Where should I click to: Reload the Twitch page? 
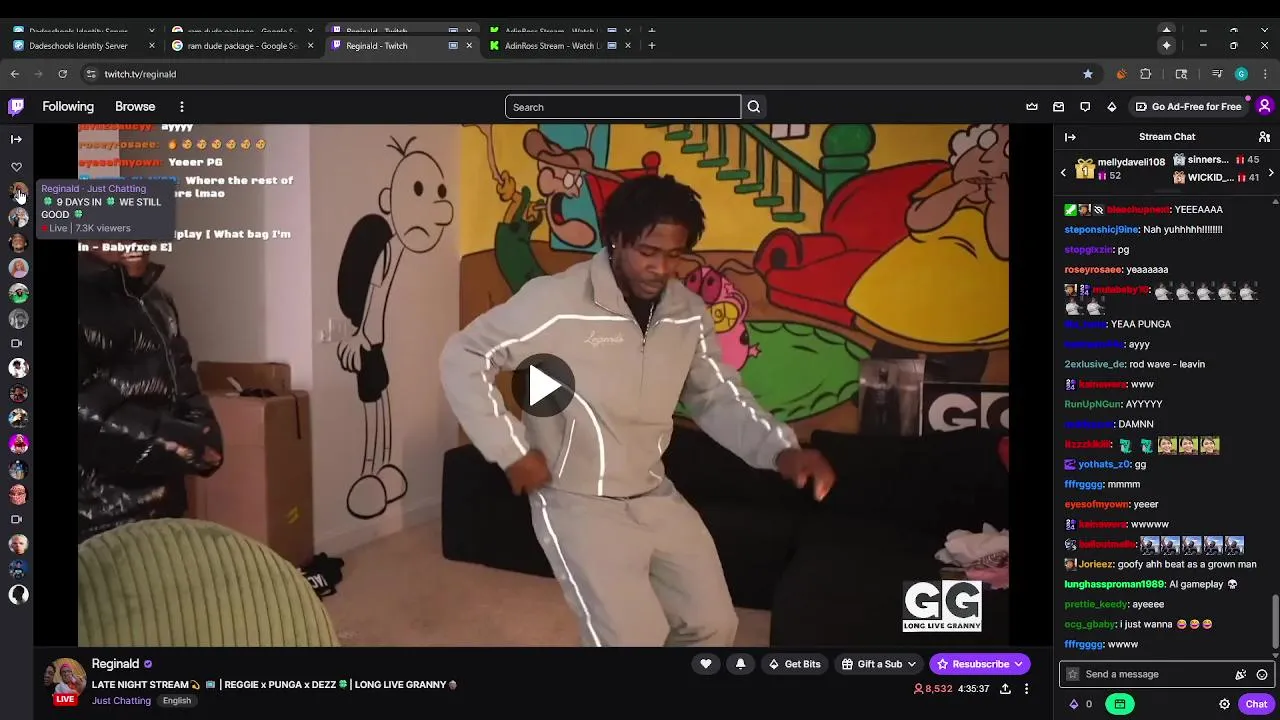[62, 74]
